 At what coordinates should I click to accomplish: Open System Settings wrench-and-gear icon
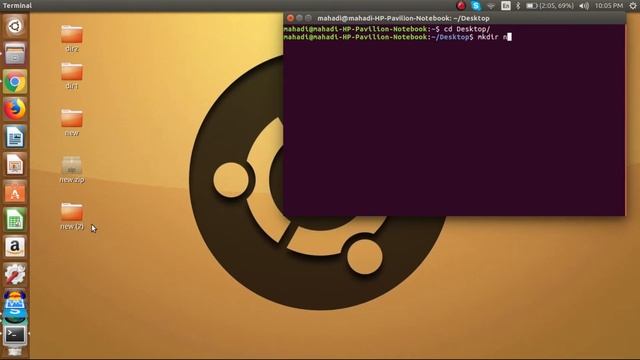(x=15, y=274)
